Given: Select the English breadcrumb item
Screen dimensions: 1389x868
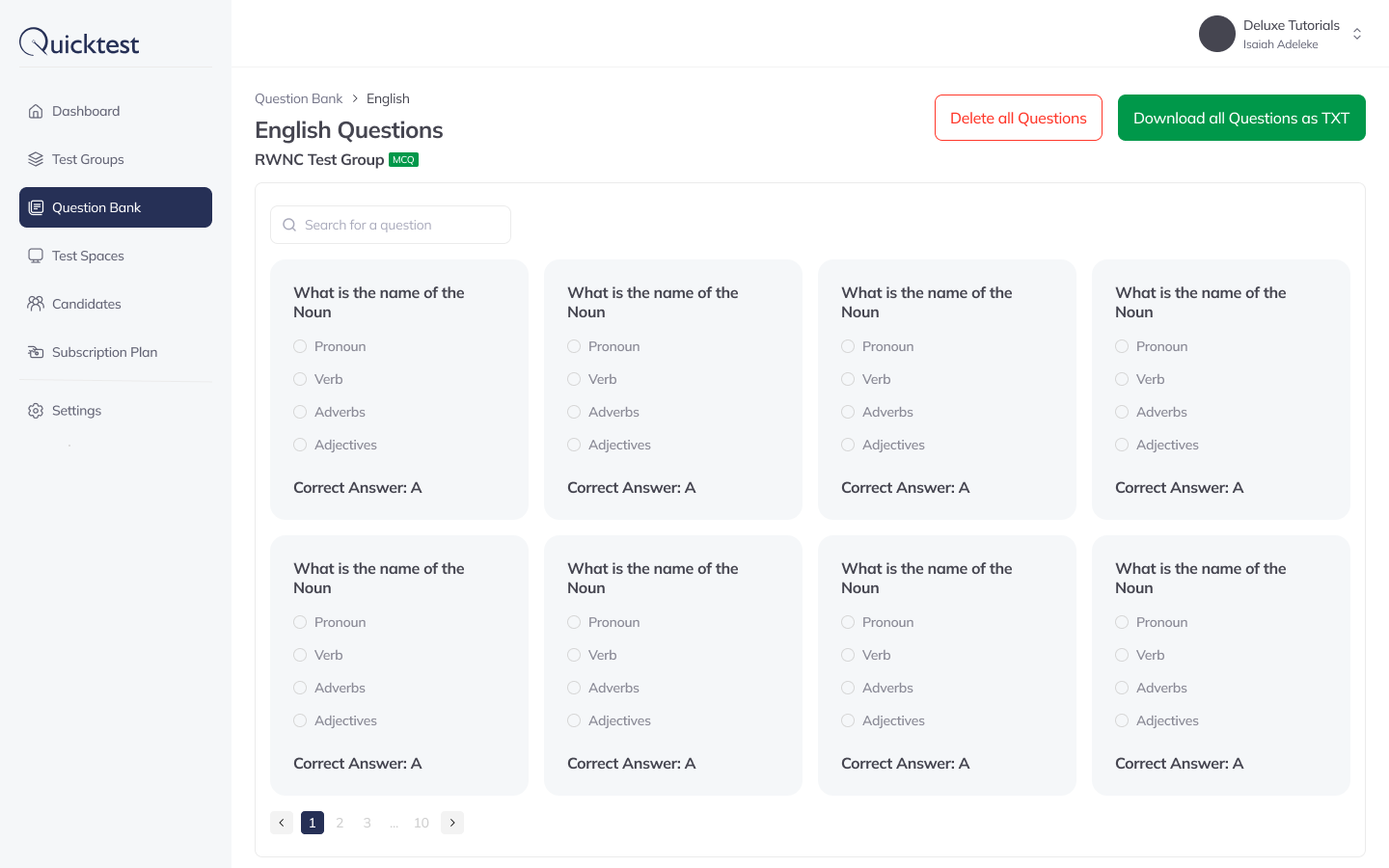Looking at the screenshot, I should (388, 97).
